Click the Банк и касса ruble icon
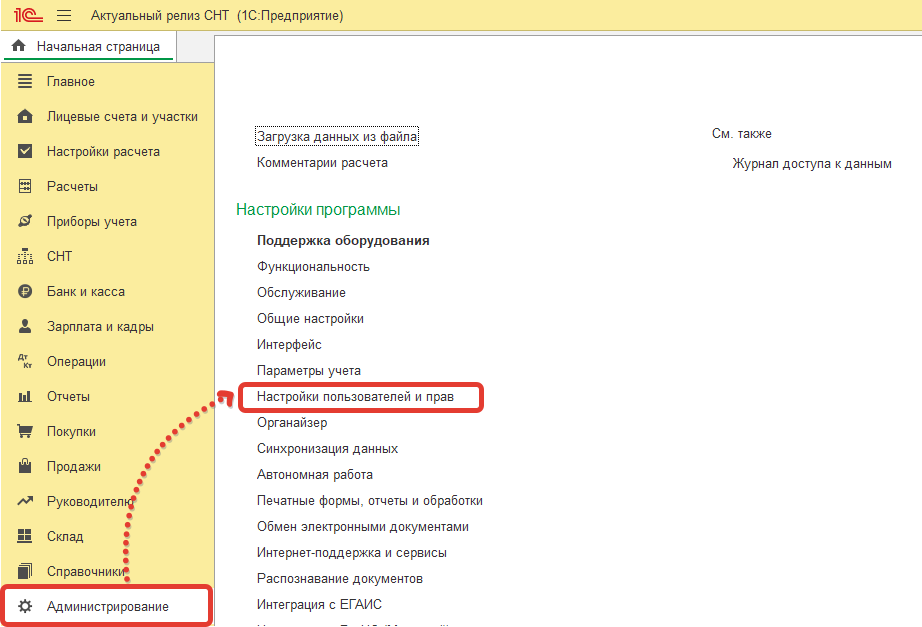Image resolution: width=922 pixels, height=627 pixels. pyautogui.click(x=26, y=291)
